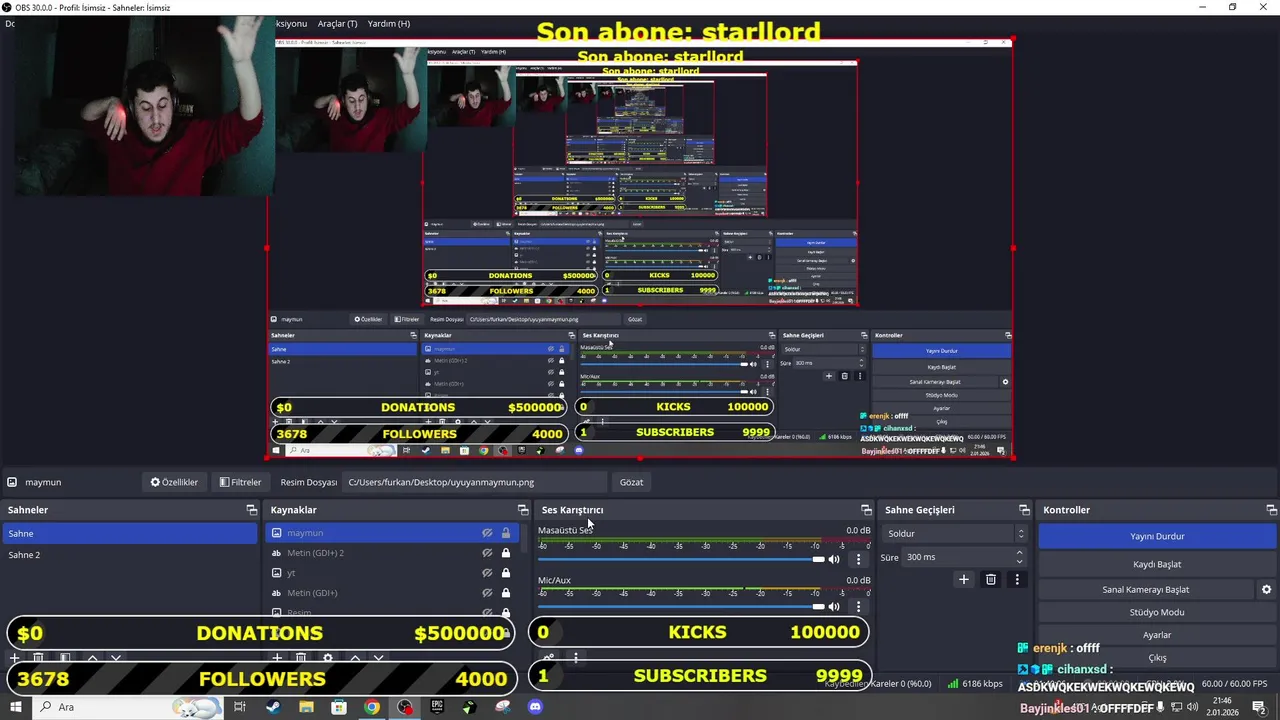Start recording with Kaydı Başlat
1280x720 pixels.
pos(1157,564)
